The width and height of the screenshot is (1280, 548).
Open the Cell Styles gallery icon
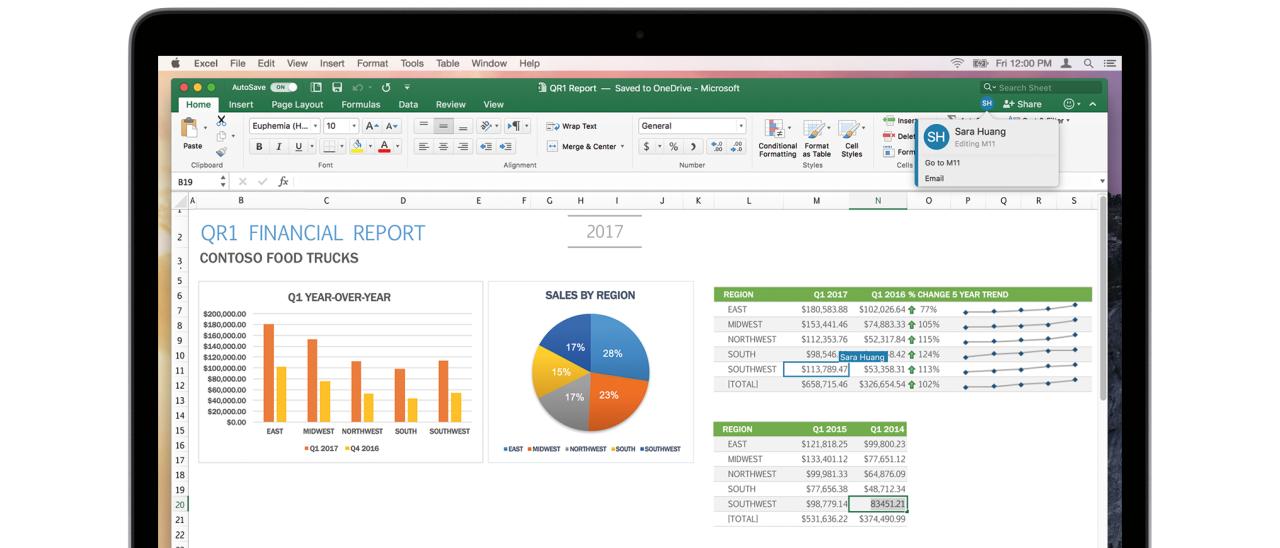coord(850,129)
